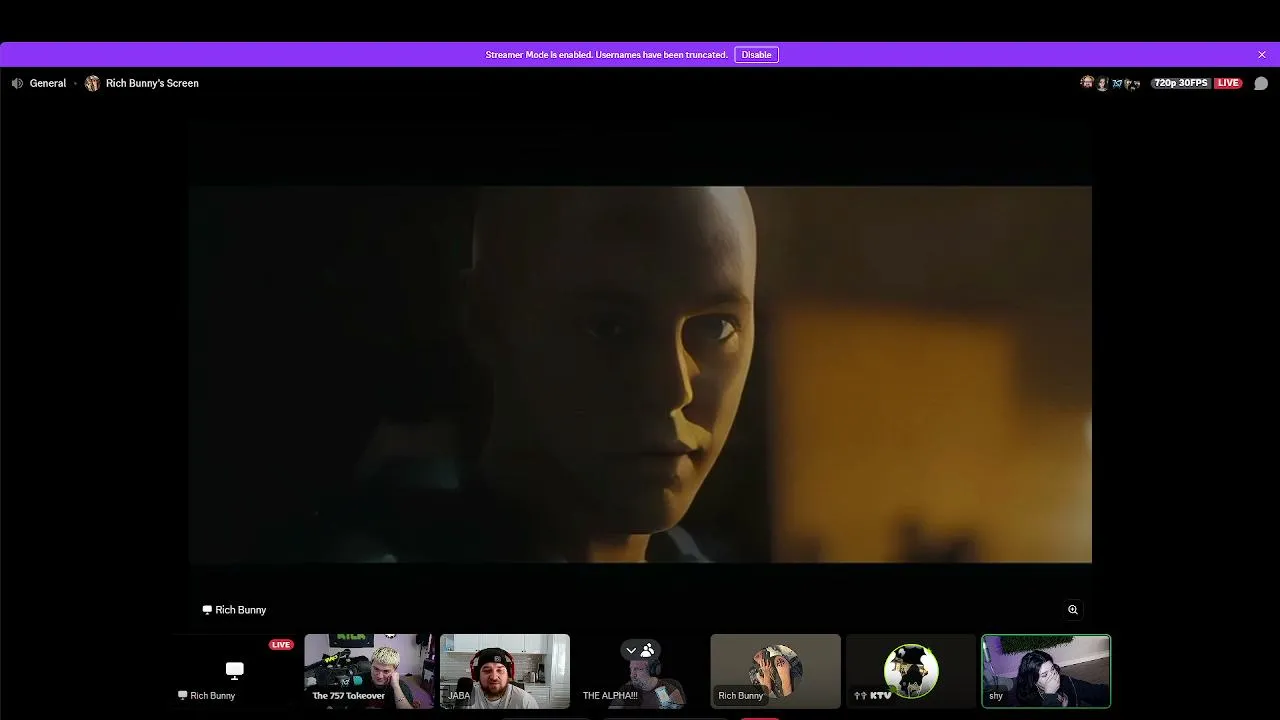1280x720 pixels.
Task: Click the "Rich Bunny's Screen" title
Action: pyautogui.click(x=152, y=83)
